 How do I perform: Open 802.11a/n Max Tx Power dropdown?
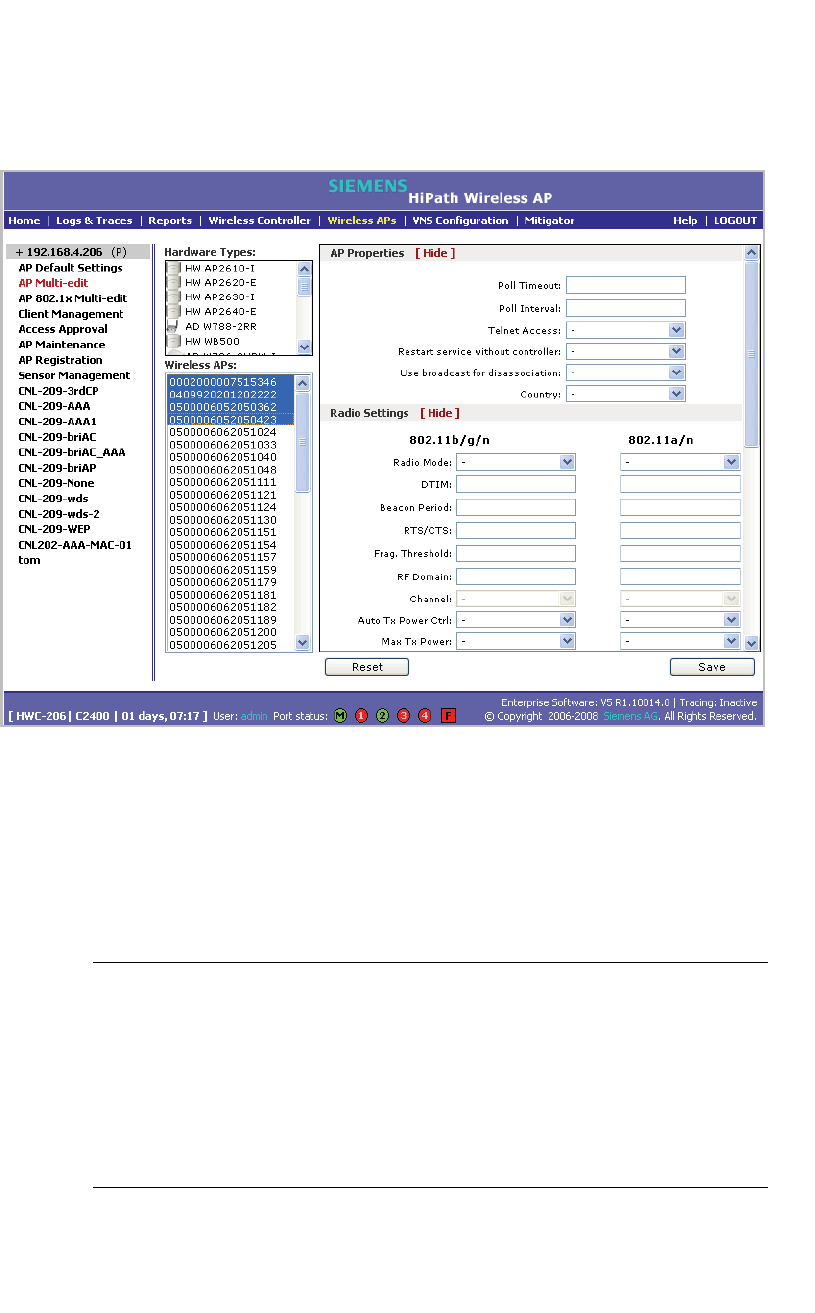680,641
